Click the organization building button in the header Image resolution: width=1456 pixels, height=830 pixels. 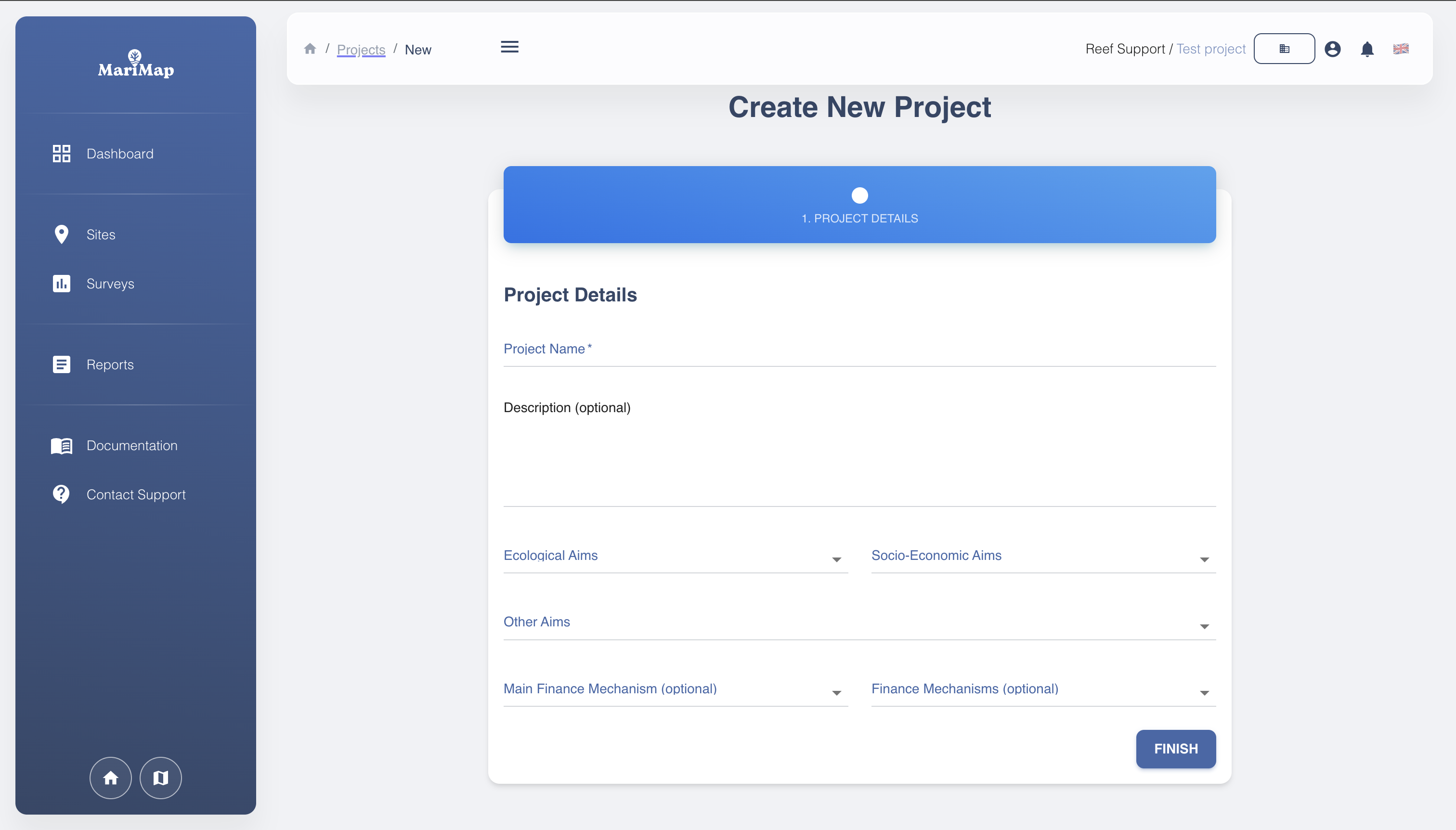(1285, 49)
